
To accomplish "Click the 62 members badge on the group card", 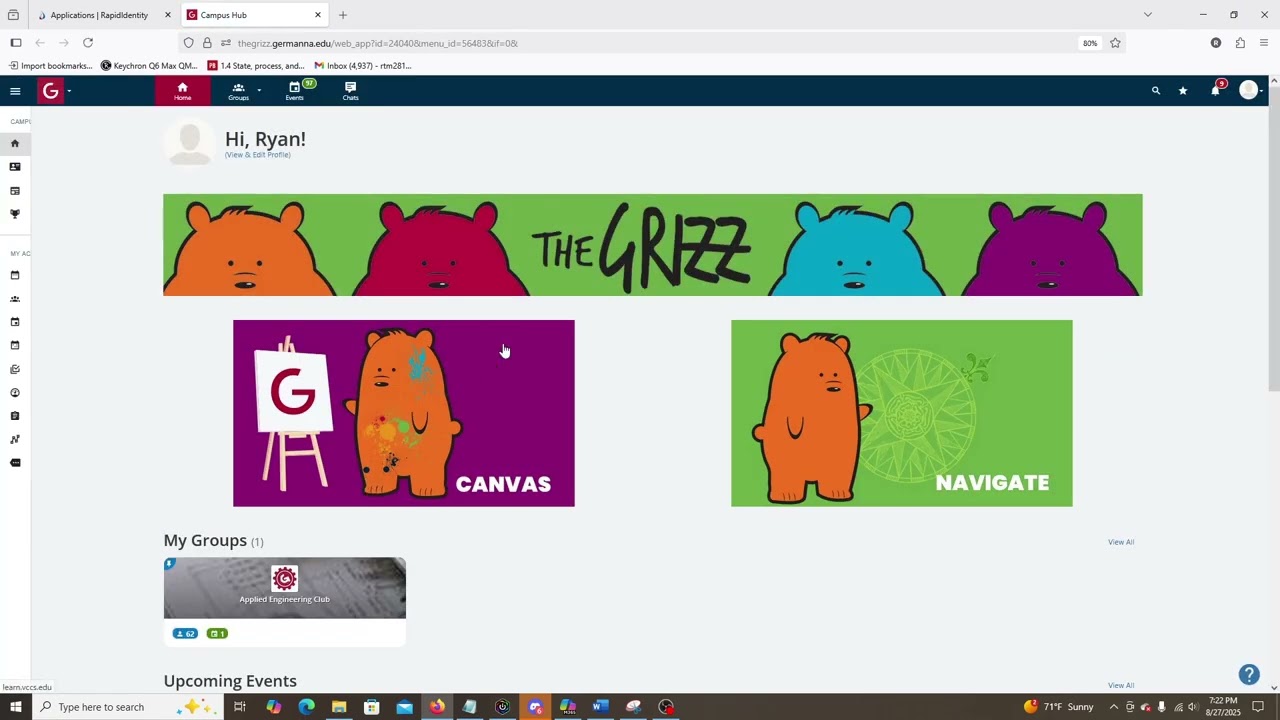I will 185,633.
